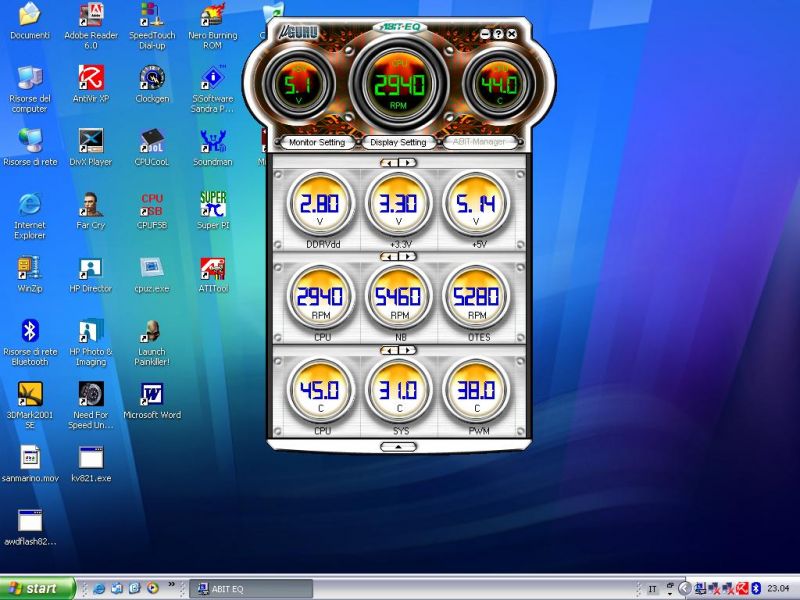Select the CPU temperature 45.0 C gauge

[x=320, y=391]
